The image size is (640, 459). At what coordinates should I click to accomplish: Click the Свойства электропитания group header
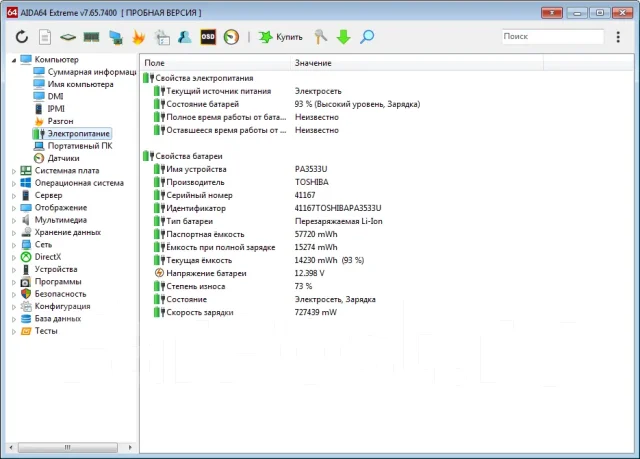point(198,78)
